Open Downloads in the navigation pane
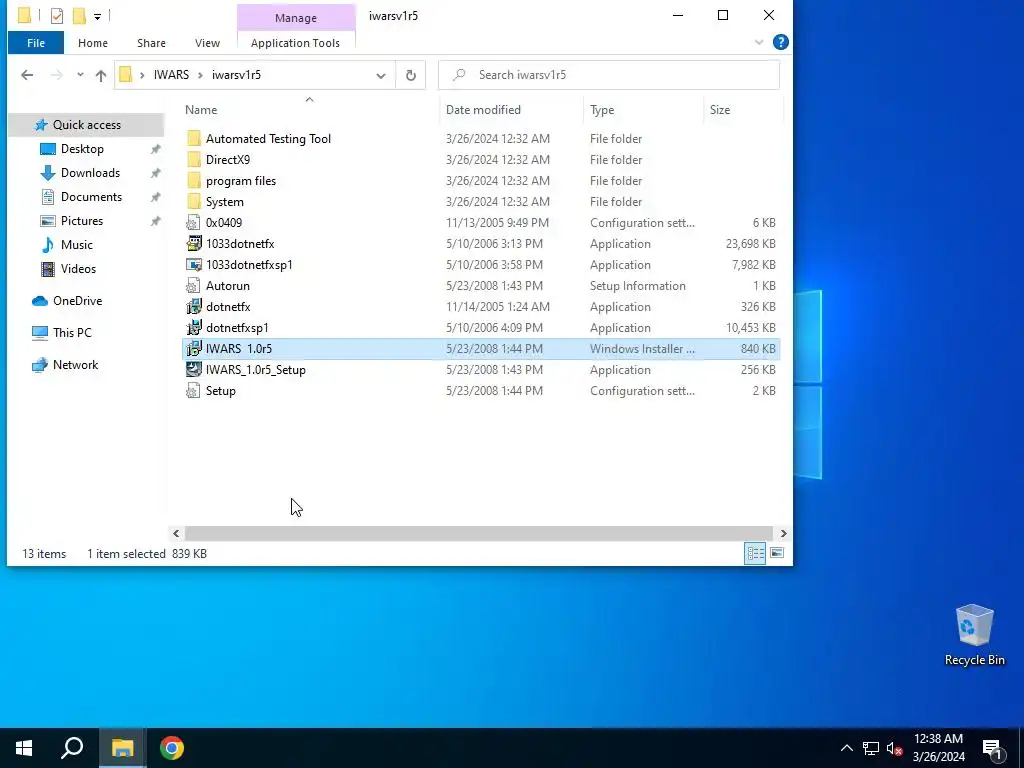This screenshot has width=1024, height=768. click(x=90, y=173)
